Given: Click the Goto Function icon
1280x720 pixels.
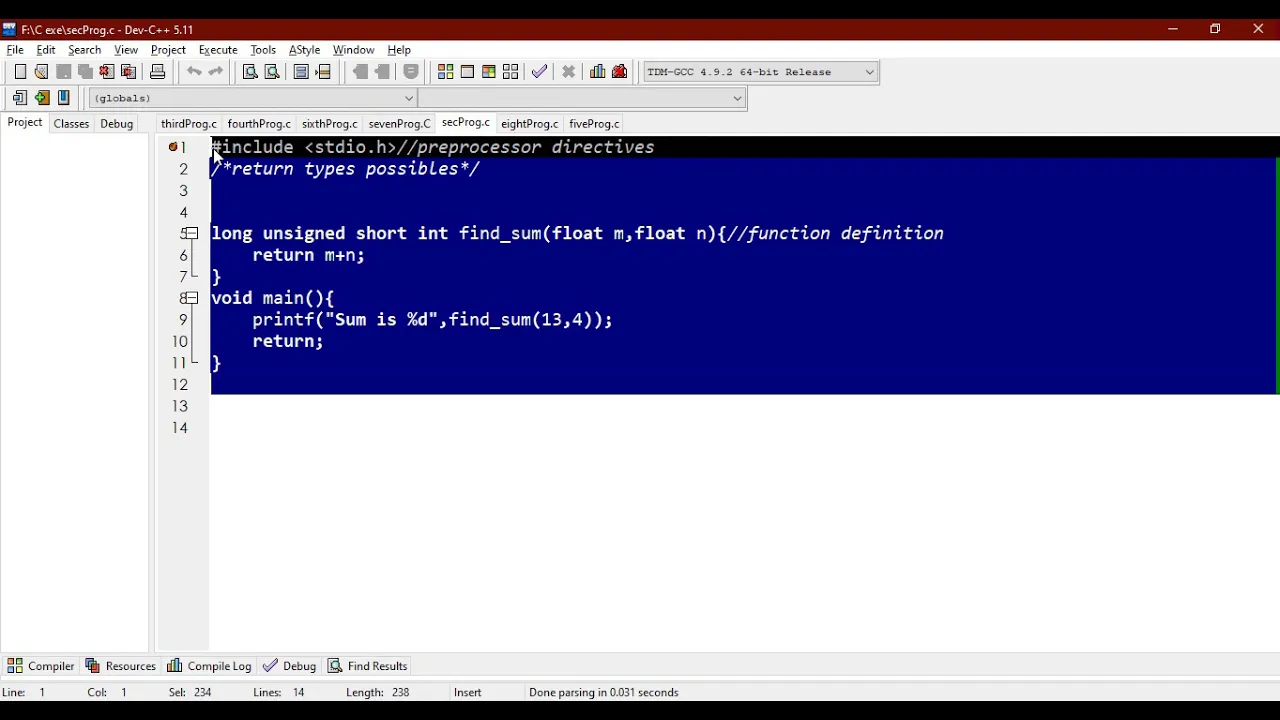Looking at the screenshot, I should 301,72.
